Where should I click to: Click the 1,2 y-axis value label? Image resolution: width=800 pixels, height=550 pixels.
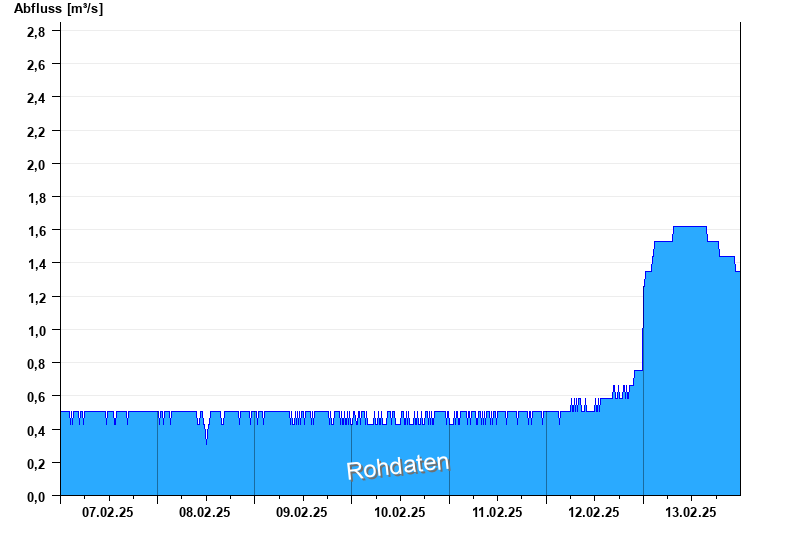click(x=36, y=297)
